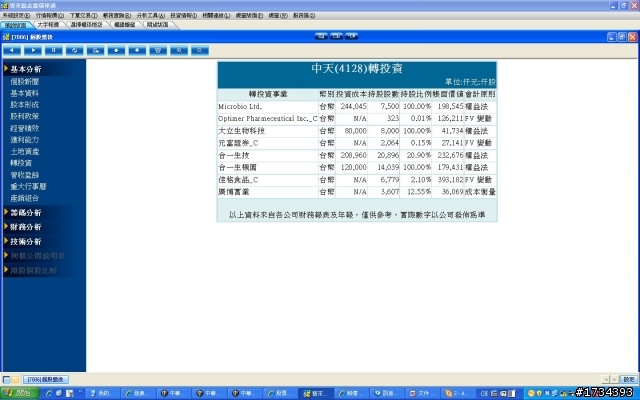The image size is (640, 400).
Task: Click the 廣博實業 row name
Action: [233, 192]
